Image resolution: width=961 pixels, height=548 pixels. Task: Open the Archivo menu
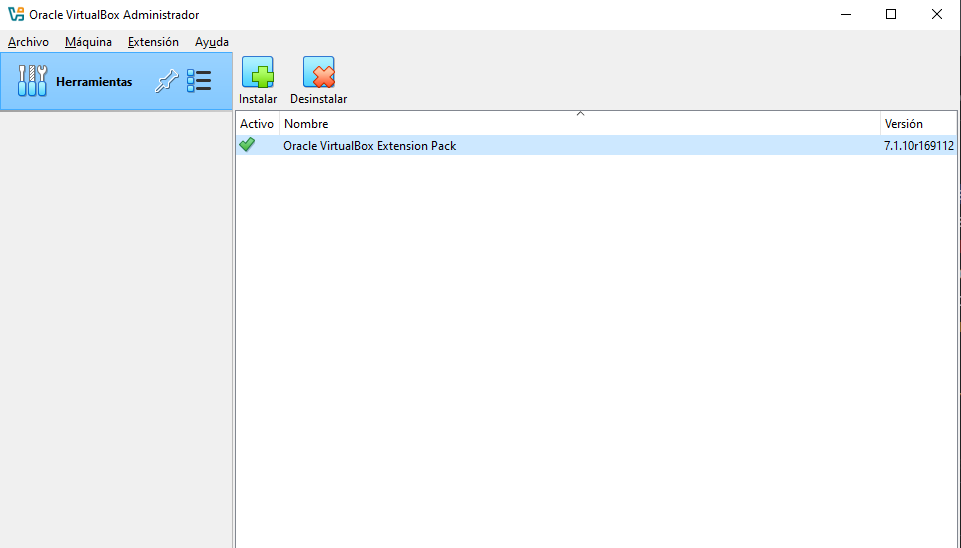[x=28, y=42]
